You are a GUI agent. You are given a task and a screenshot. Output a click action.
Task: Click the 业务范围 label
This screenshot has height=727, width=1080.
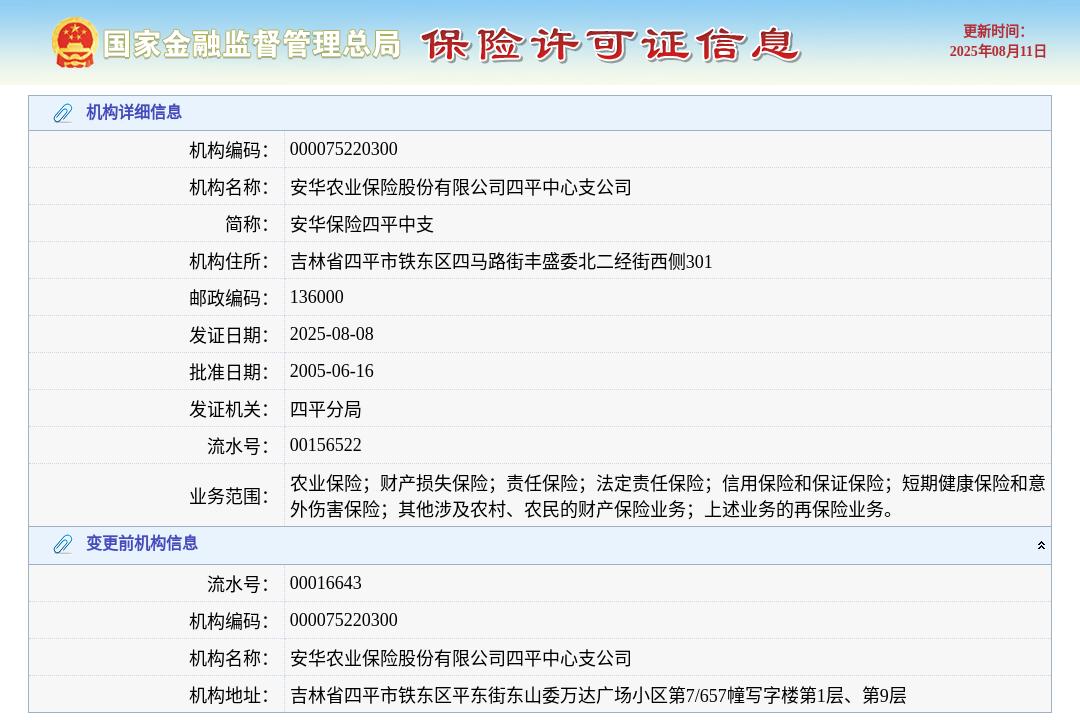[x=229, y=496]
